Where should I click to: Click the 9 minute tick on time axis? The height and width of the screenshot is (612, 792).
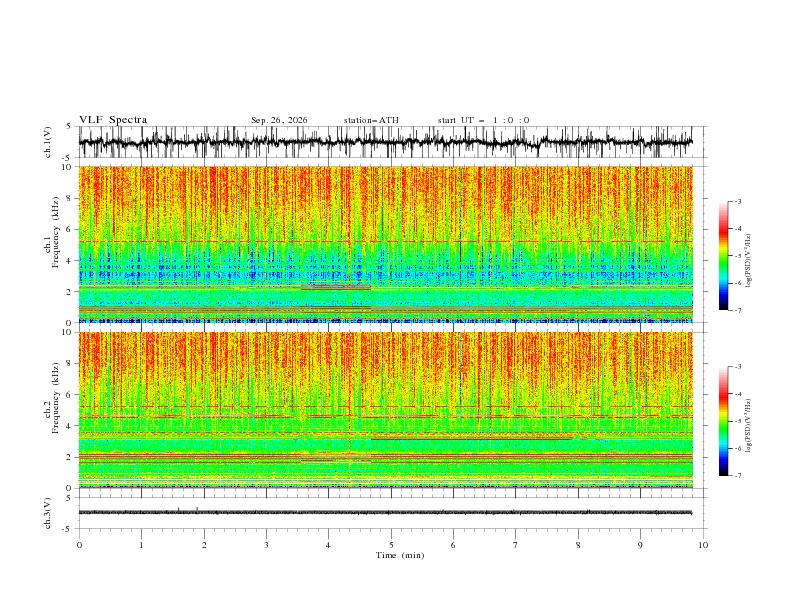tap(640, 545)
